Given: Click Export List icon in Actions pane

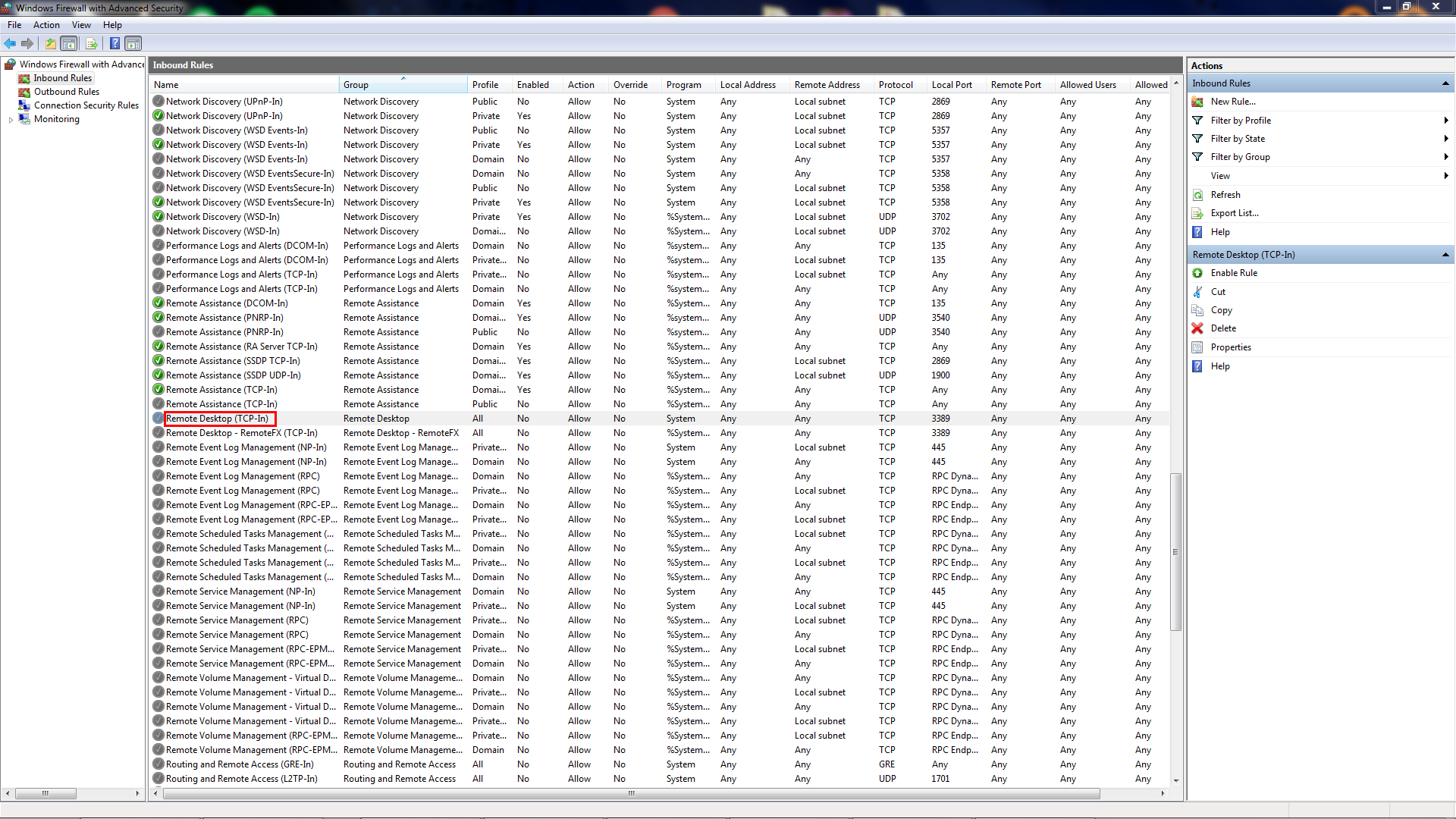Looking at the screenshot, I should click(x=1197, y=214).
